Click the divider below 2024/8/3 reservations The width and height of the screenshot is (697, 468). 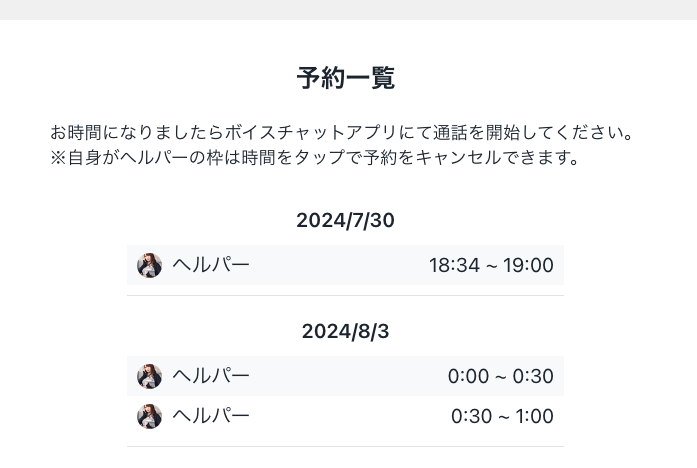[345, 446]
